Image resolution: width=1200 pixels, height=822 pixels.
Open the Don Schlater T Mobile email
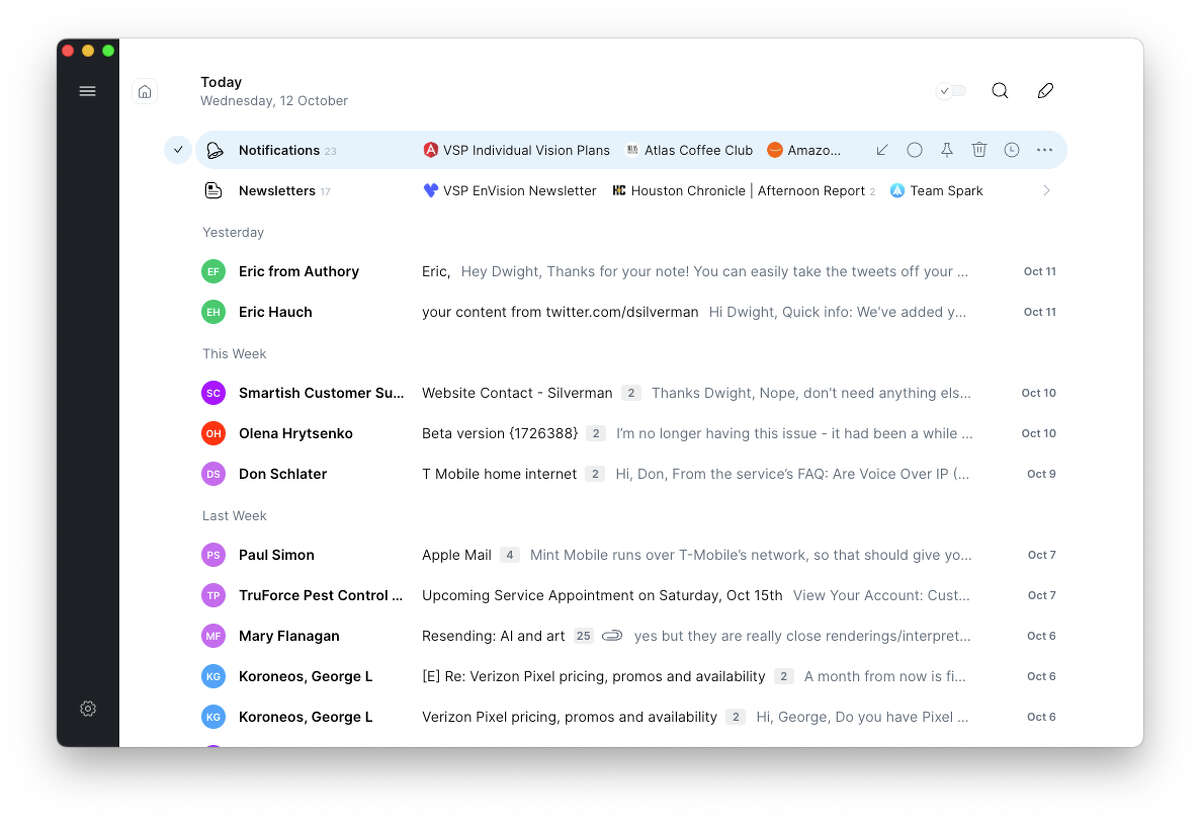click(500, 473)
